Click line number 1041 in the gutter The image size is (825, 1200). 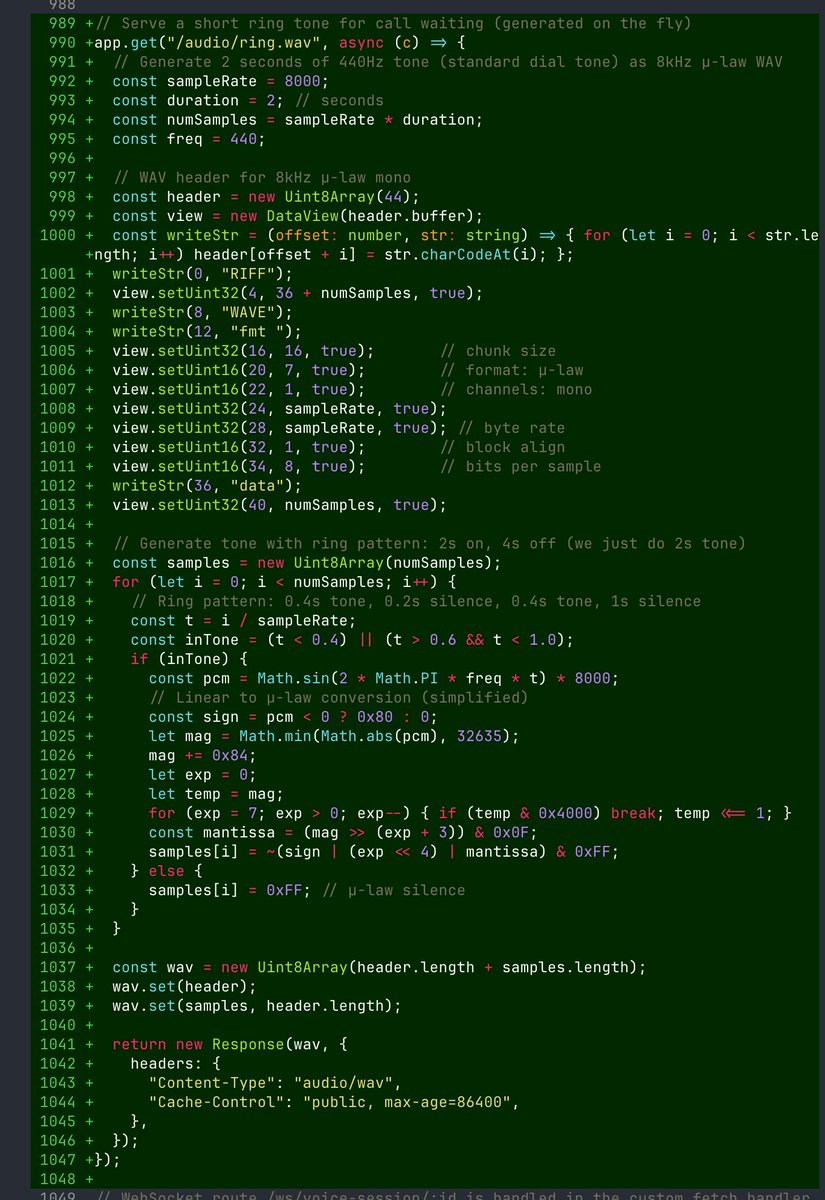57,1044
